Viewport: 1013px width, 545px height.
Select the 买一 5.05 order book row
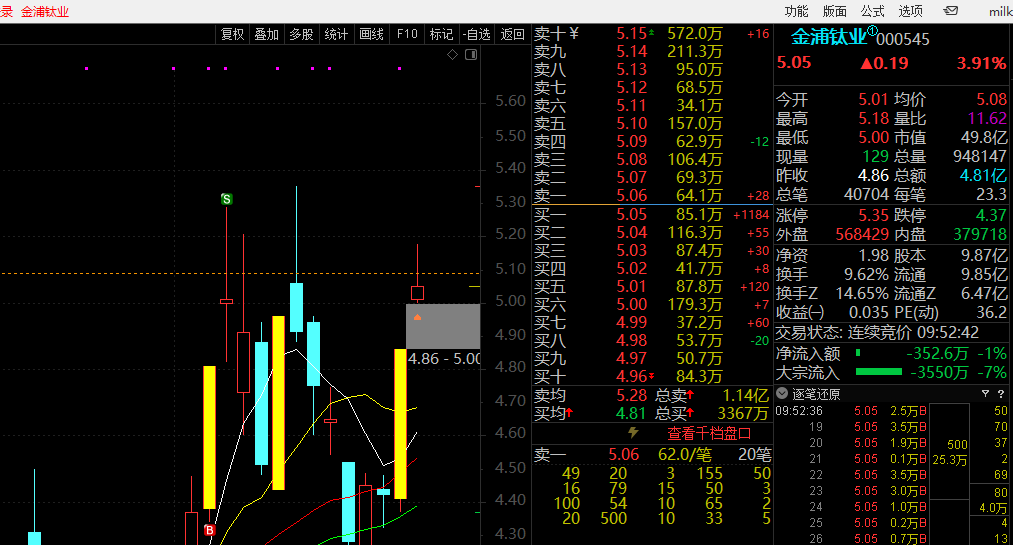[x=652, y=214]
